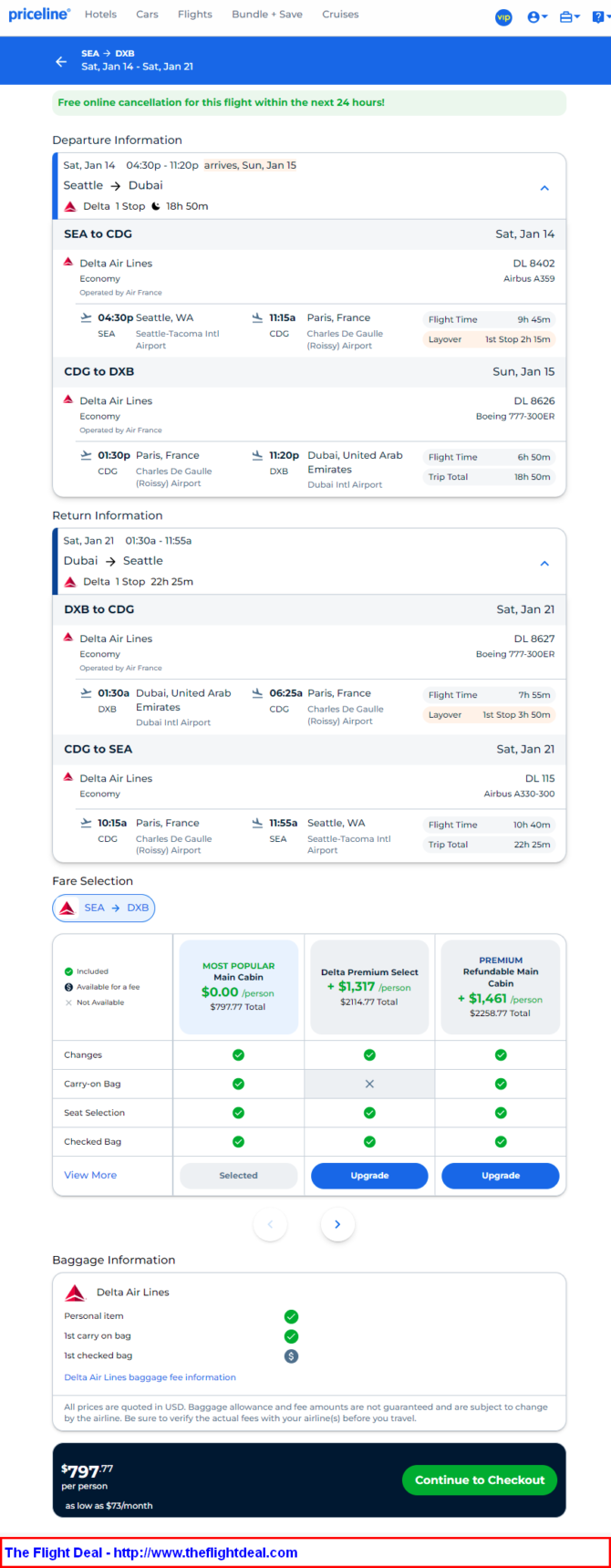This screenshot has width=611, height=1568.
Task: Click the Layover 1st Stop 3h 50m badge
Action: (489, 715)
